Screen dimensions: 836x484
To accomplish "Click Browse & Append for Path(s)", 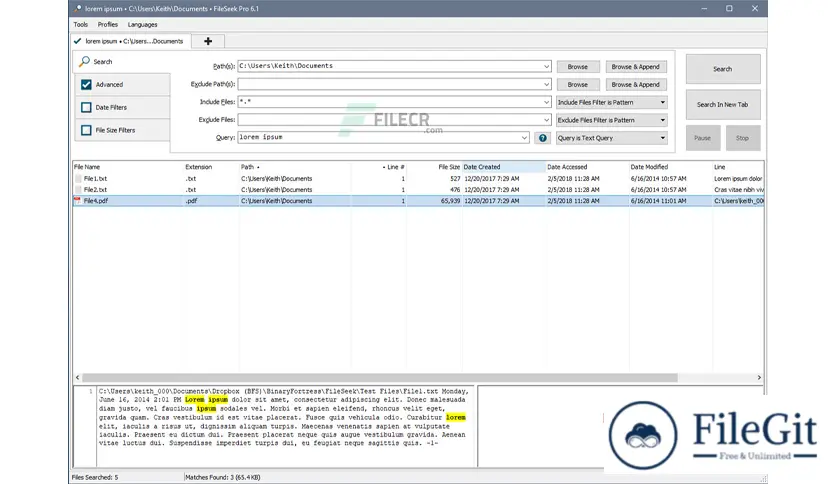I will click(636, 67).
